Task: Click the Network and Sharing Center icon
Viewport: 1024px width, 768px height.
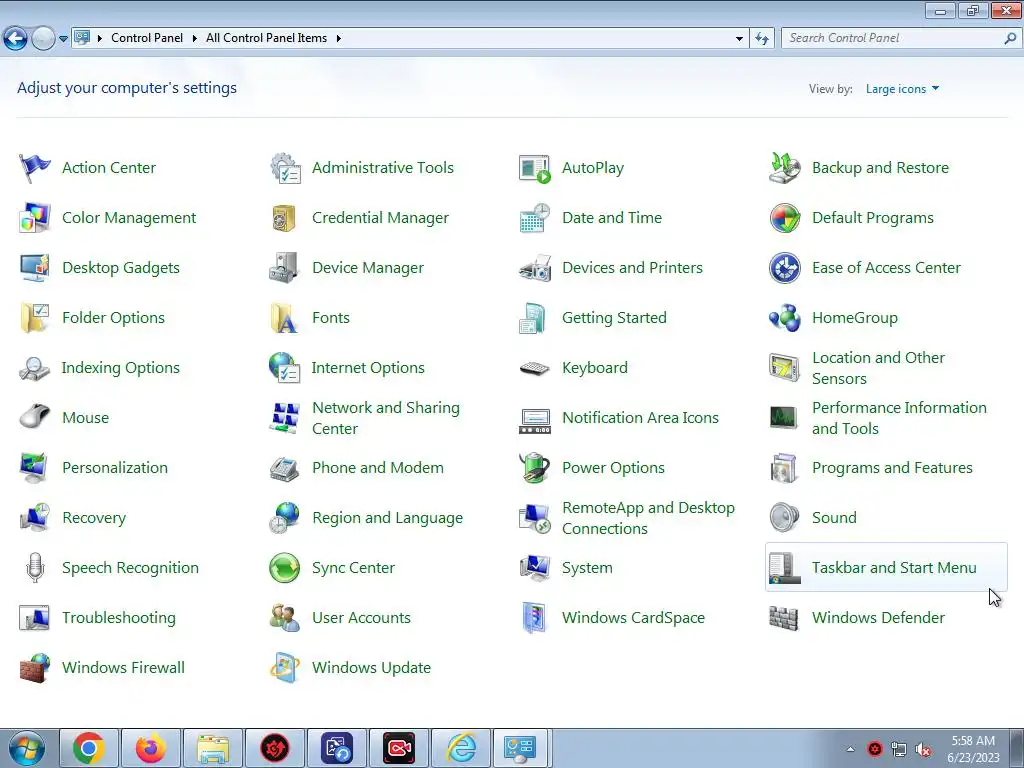Action: (285, 418)
